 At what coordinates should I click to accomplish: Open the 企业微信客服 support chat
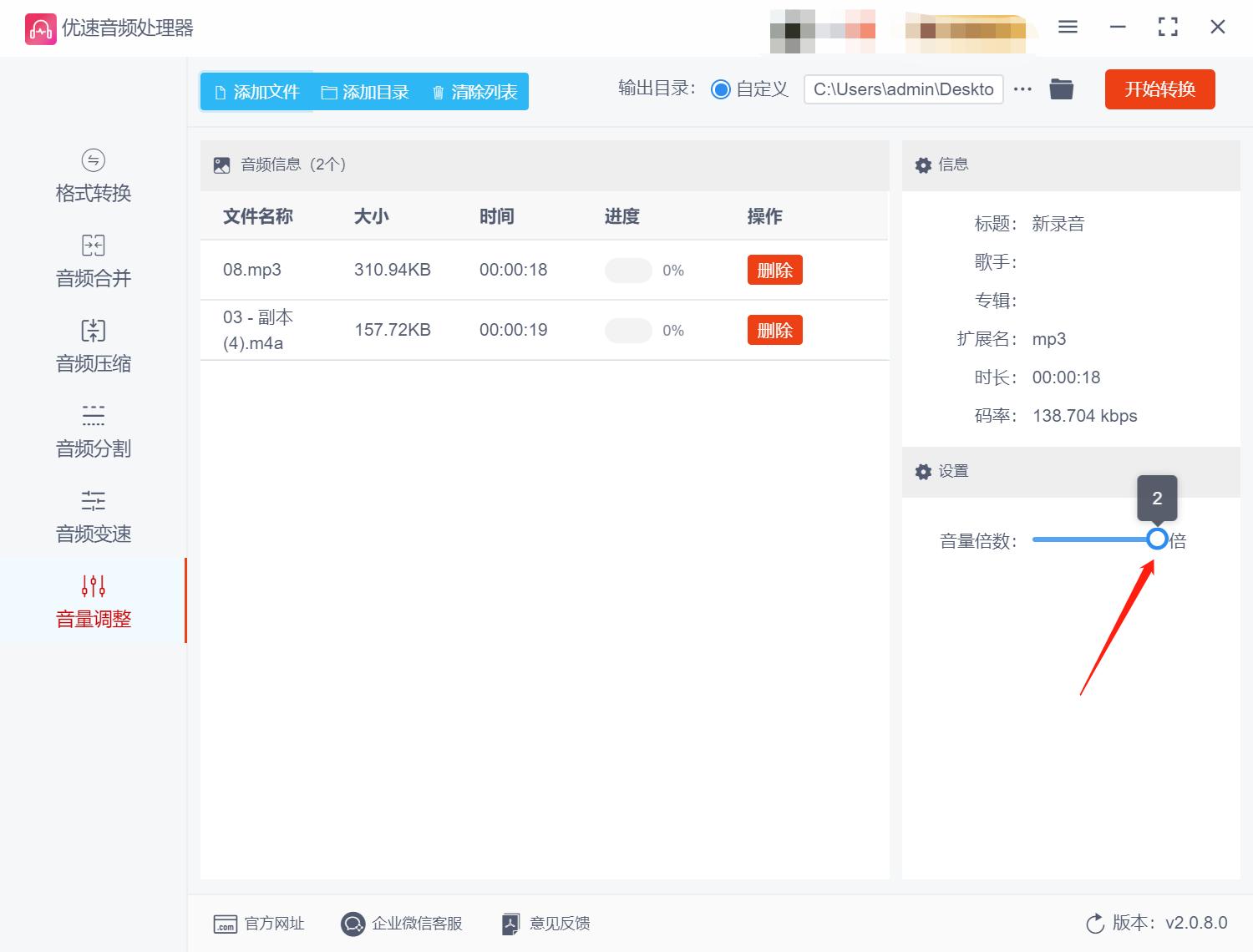click(402, 924)
